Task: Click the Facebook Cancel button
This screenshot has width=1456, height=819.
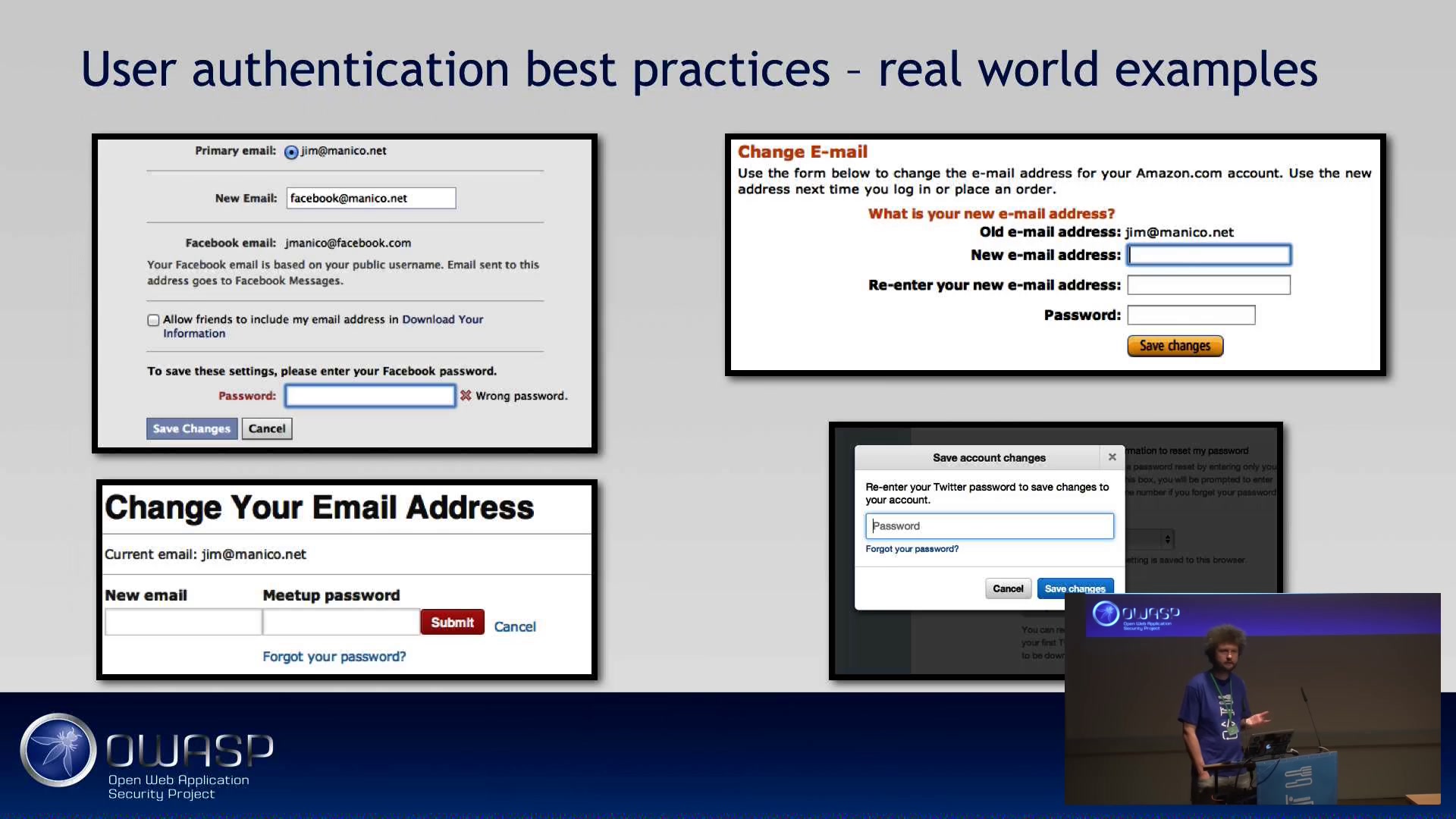Action: [267, 428]
